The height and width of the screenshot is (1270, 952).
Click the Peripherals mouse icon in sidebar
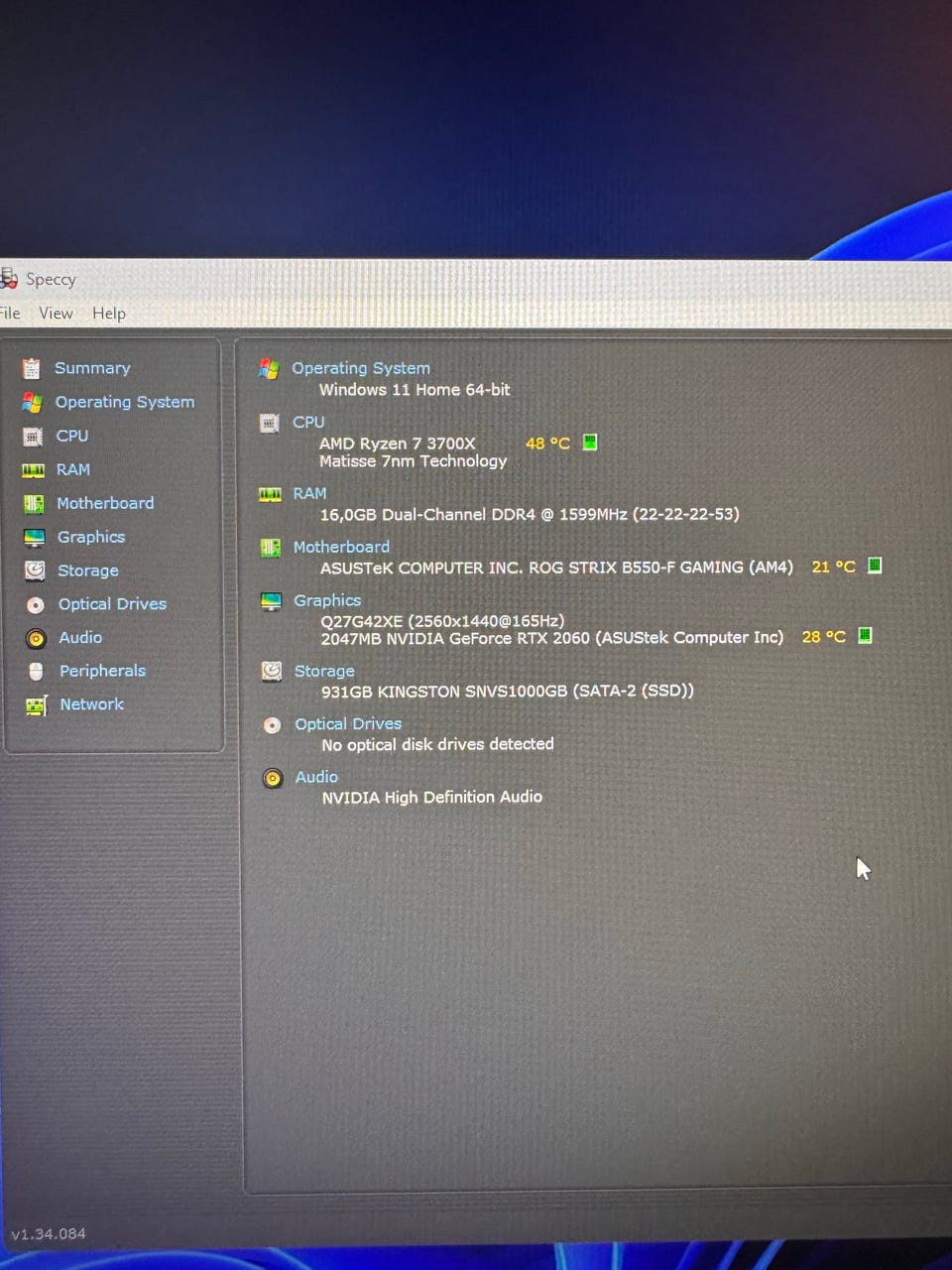pyautogui.click(x=37, y=672)
